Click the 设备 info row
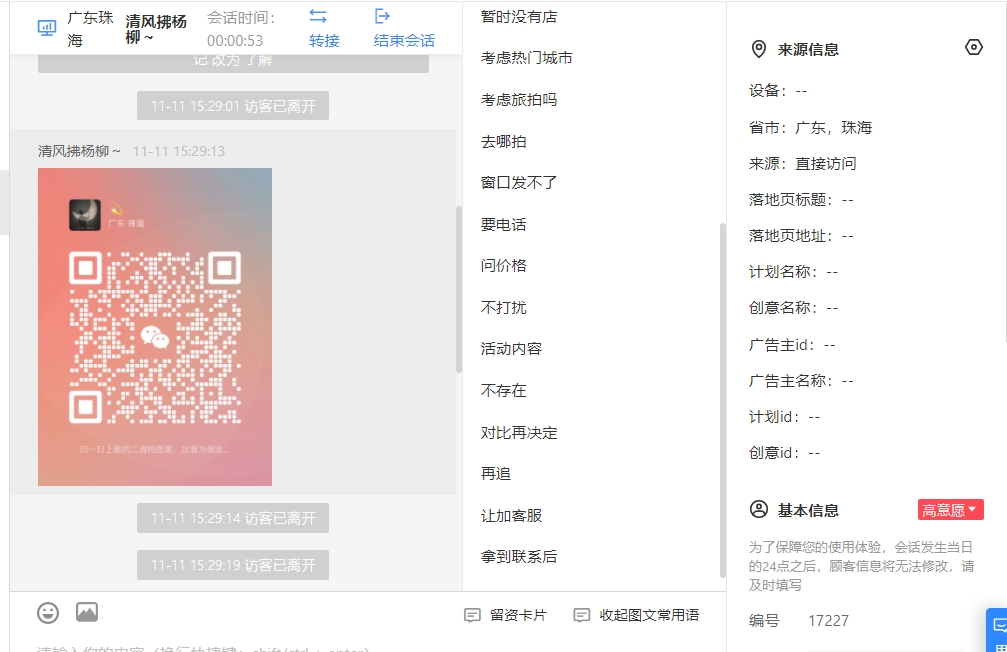Viewport: 1007px width, 652px height. 778,91
